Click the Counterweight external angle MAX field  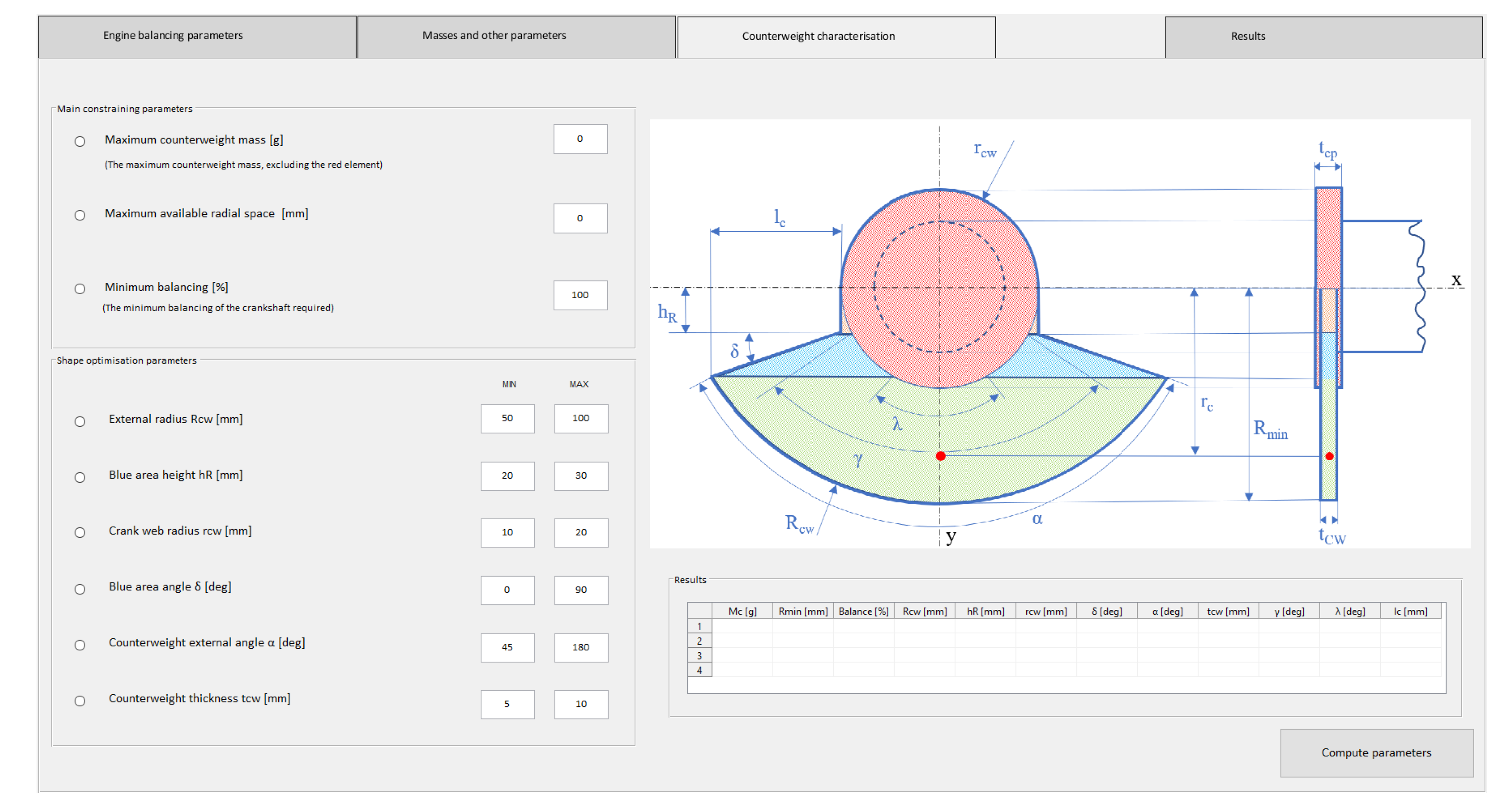pos(580,647)
